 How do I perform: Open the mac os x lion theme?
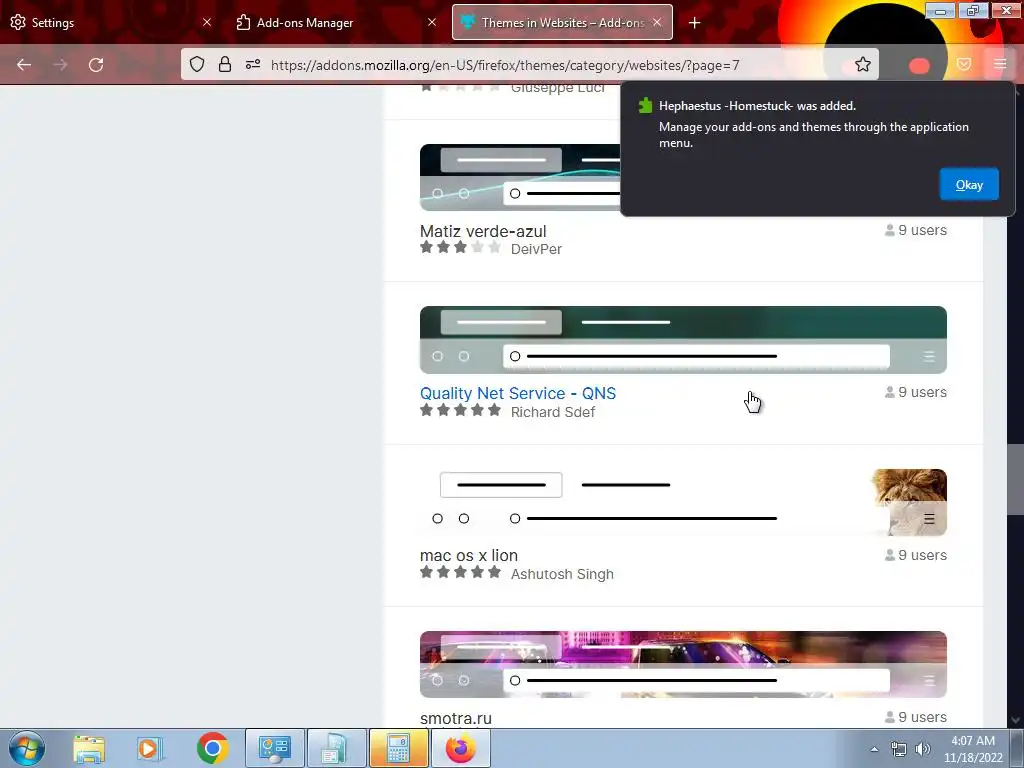[x=469, y=555]
